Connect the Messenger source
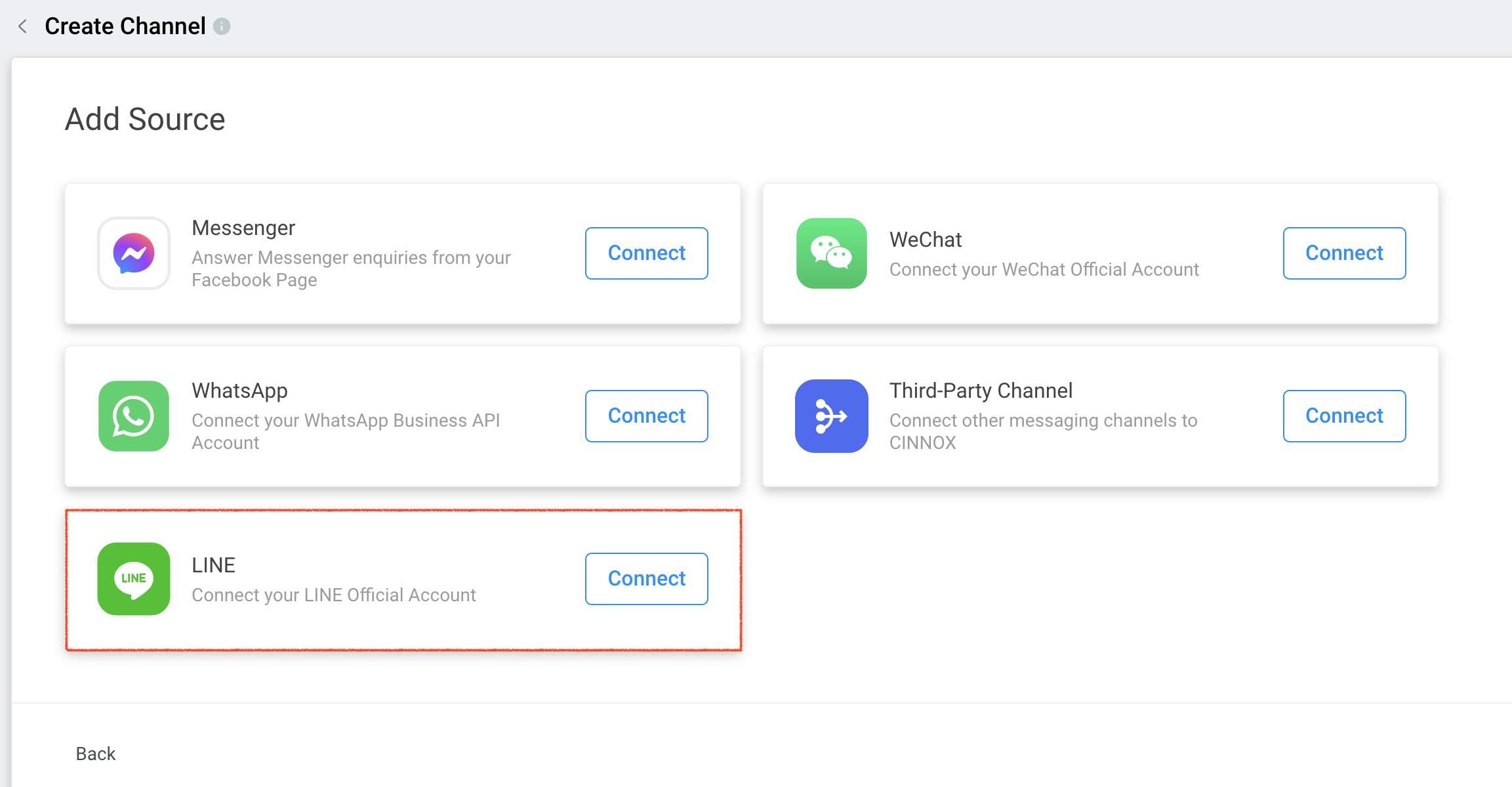The height and width of the screenshot is (787, 1512). pos(646,253)
